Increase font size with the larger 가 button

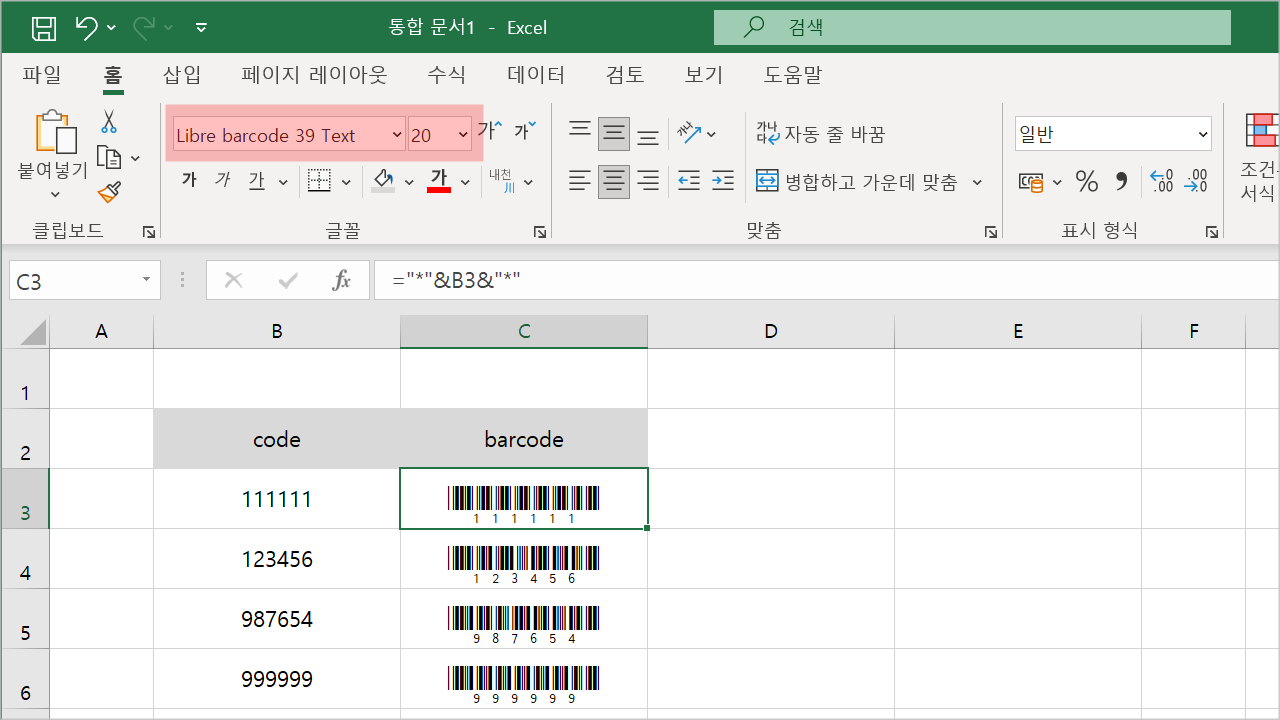click(x=490, y=130)
